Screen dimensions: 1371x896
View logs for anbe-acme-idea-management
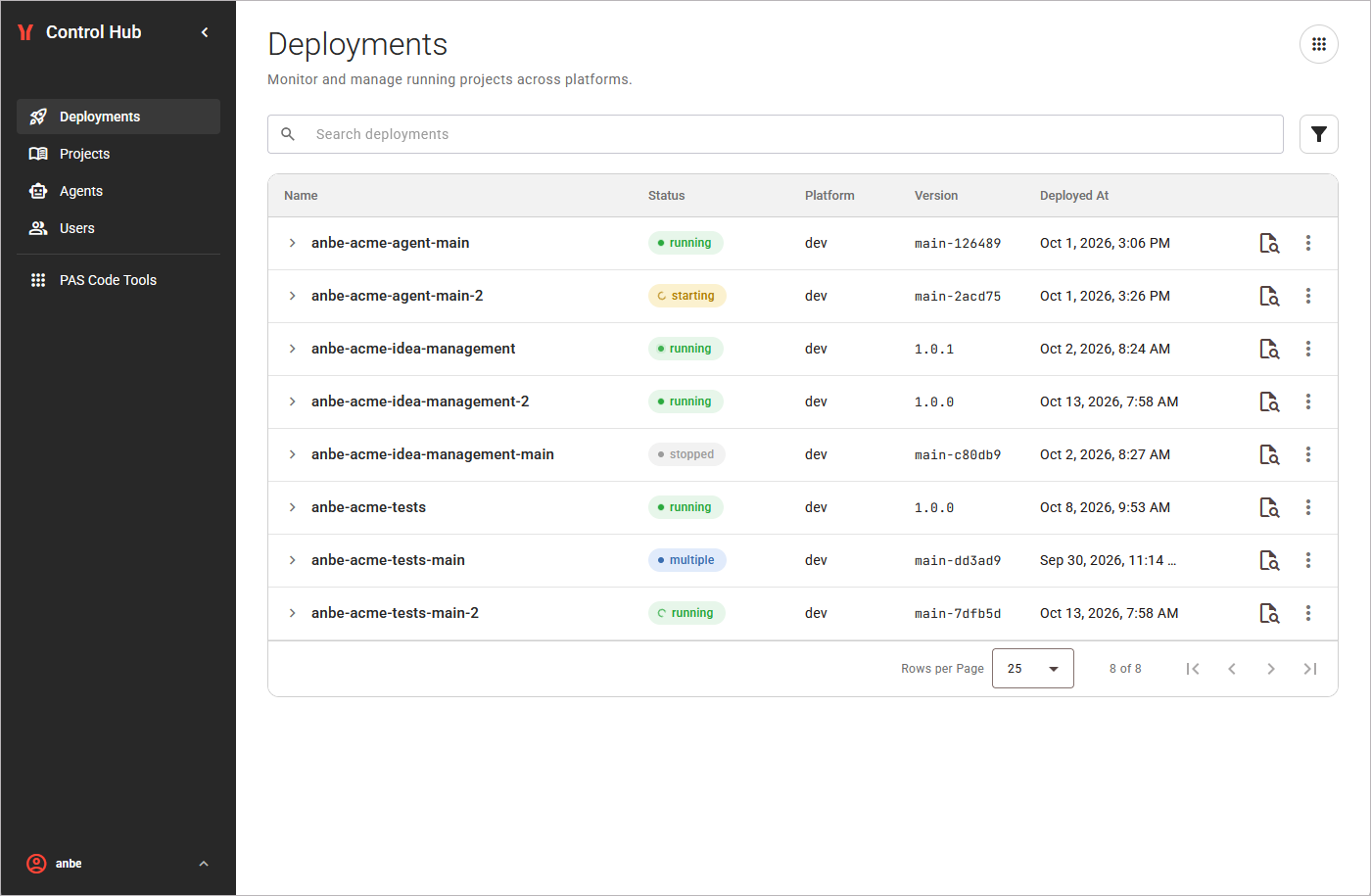click(x=1269, y=349)
